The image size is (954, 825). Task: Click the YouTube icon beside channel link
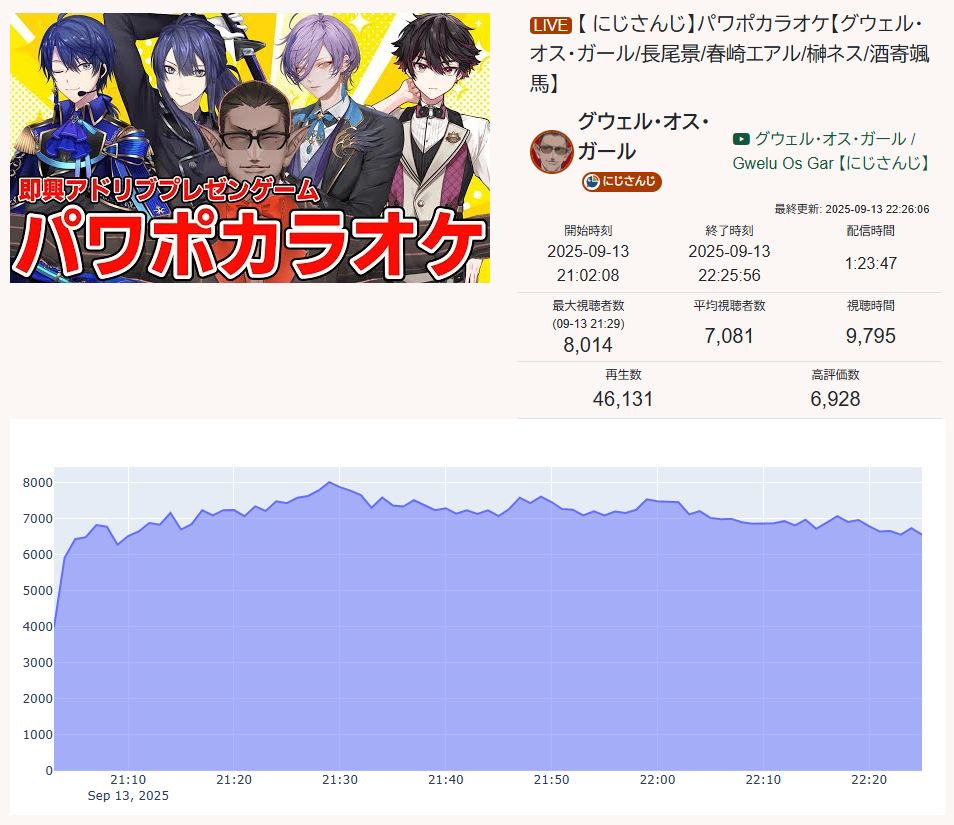(x=741, y=139)
